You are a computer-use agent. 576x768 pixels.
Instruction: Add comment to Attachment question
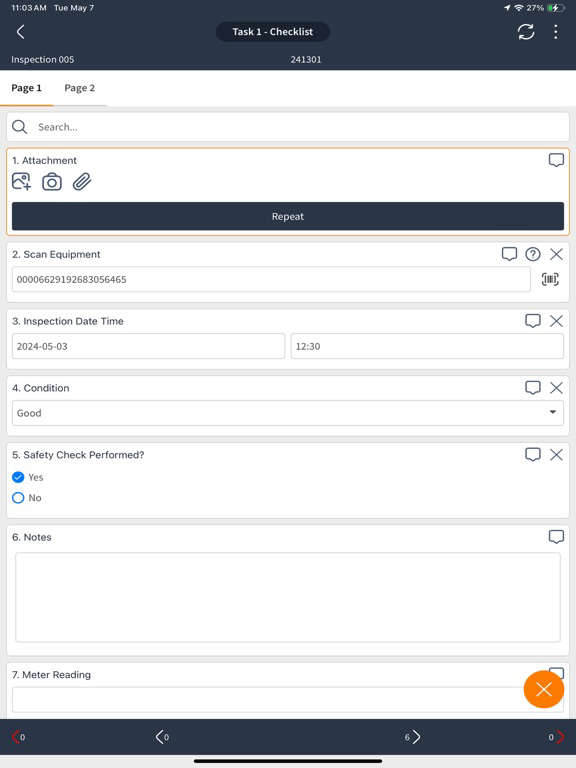click(x=556, y=160)
